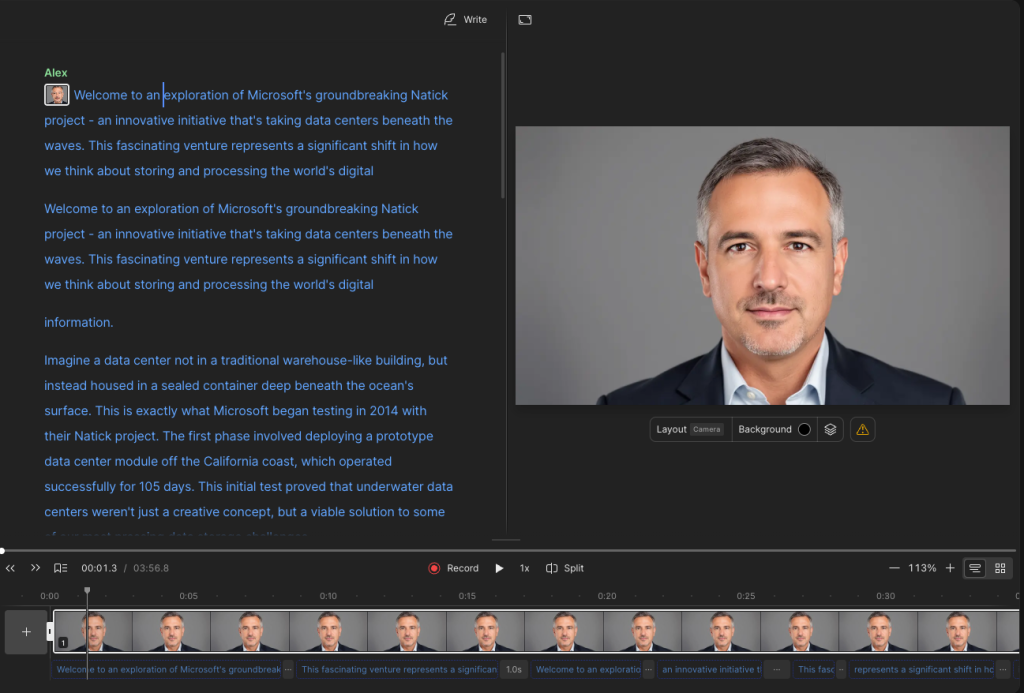Image resolution: width=1024 pixels, height=693 pixels.
Task: Open the layers stack icon
Action: [x=830, y=430]
